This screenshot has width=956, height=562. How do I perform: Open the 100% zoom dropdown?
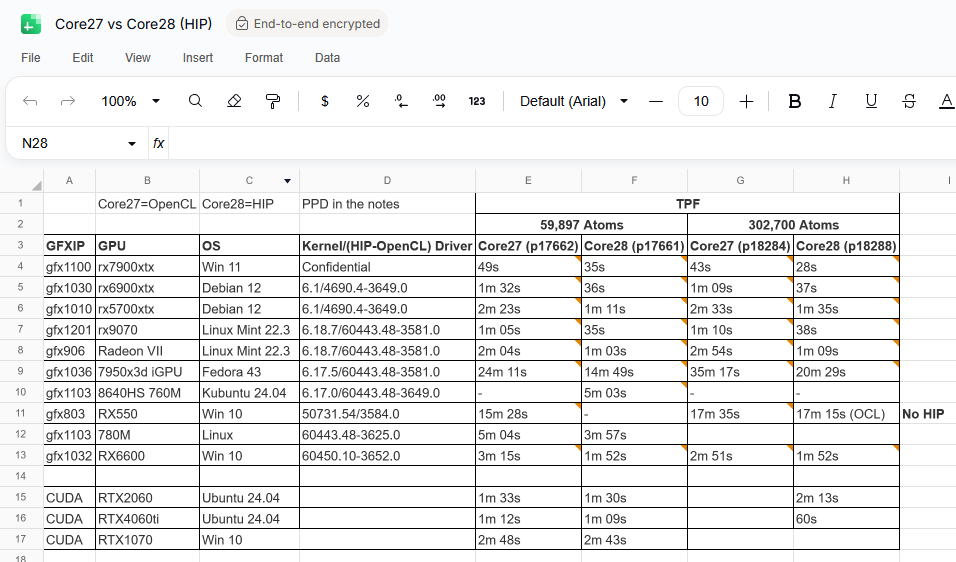coord(131,101)
